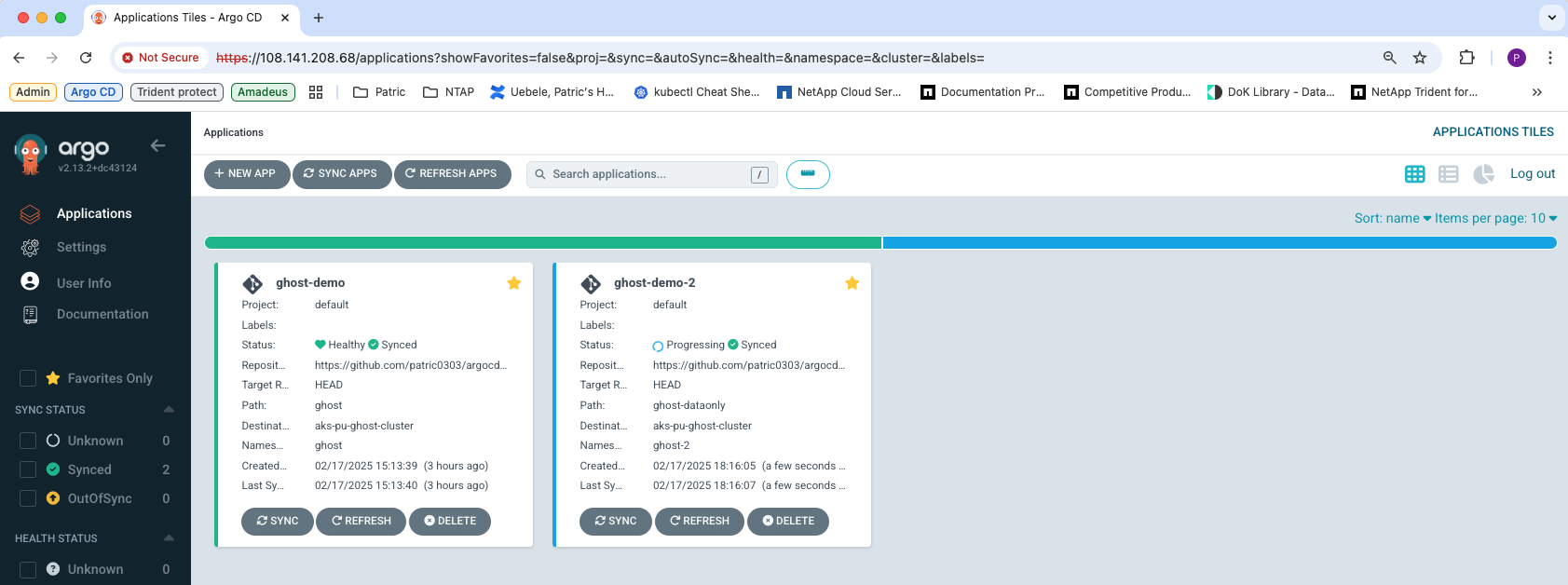The image size is (1568, 585).
Task: Check the Synced sync status filter
Action: point(28,469)
